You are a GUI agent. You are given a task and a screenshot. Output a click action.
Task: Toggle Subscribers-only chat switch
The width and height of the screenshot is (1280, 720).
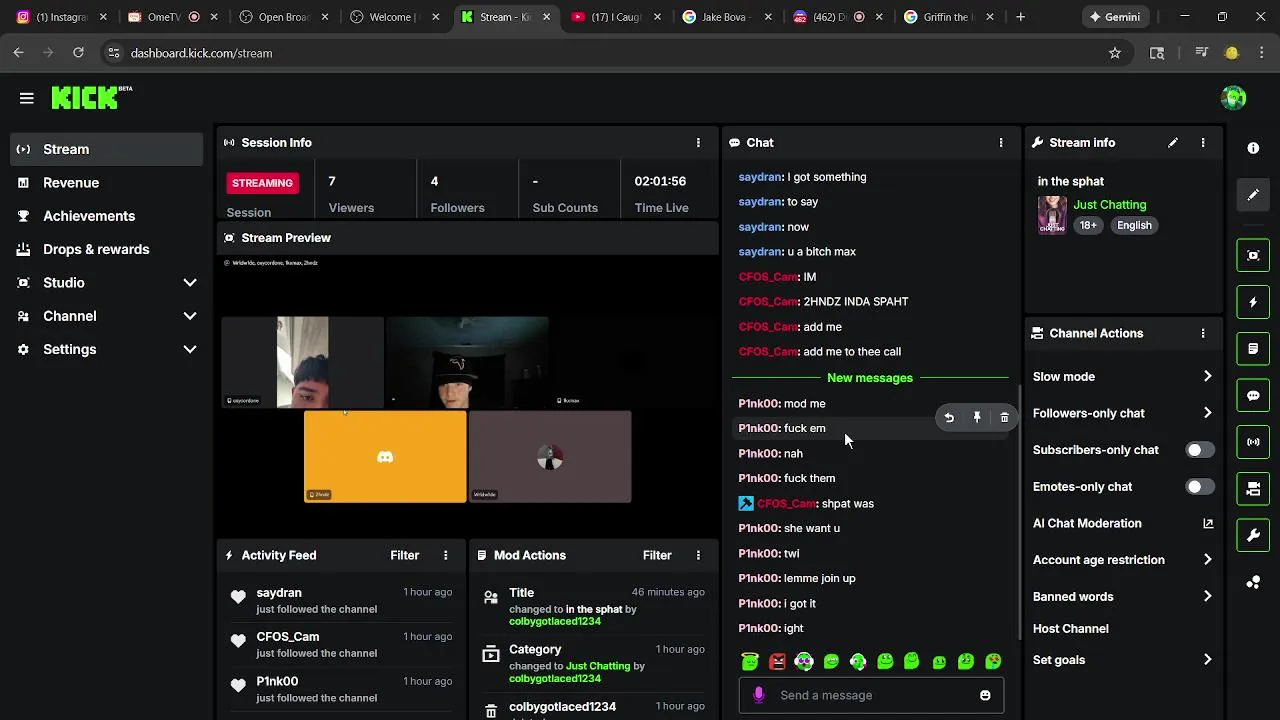[x=1200, y=450]
